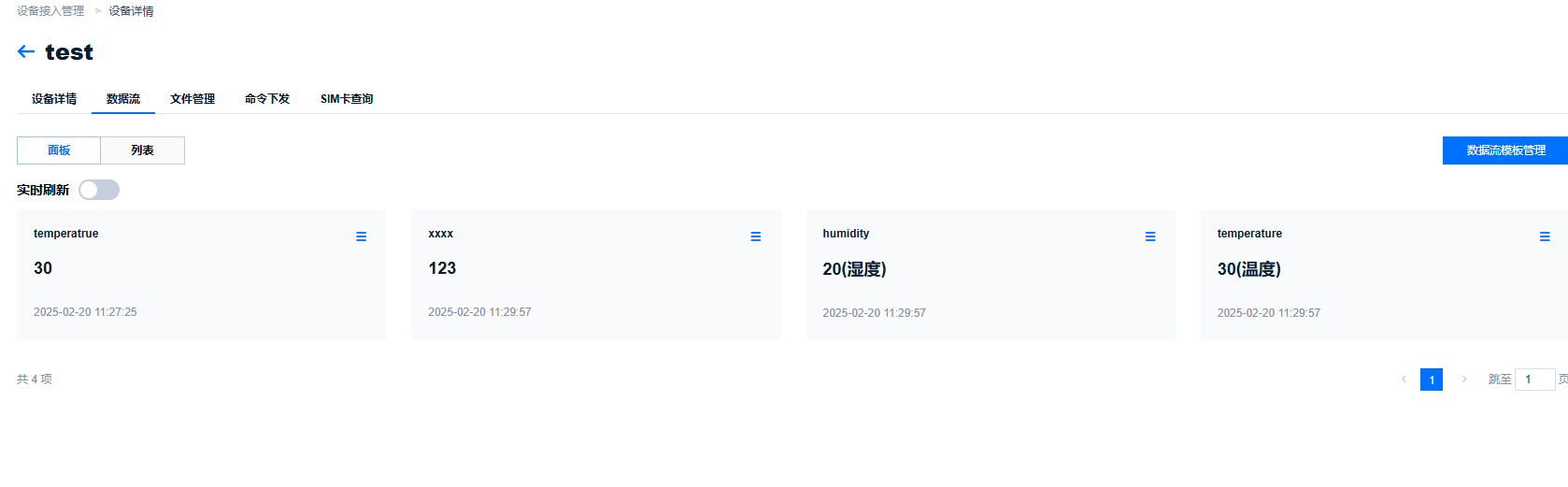1568x487 pixels.
Task: Click the humidity 20(湿度) value card
Action: pyautogui.click(x=990, y=274)
